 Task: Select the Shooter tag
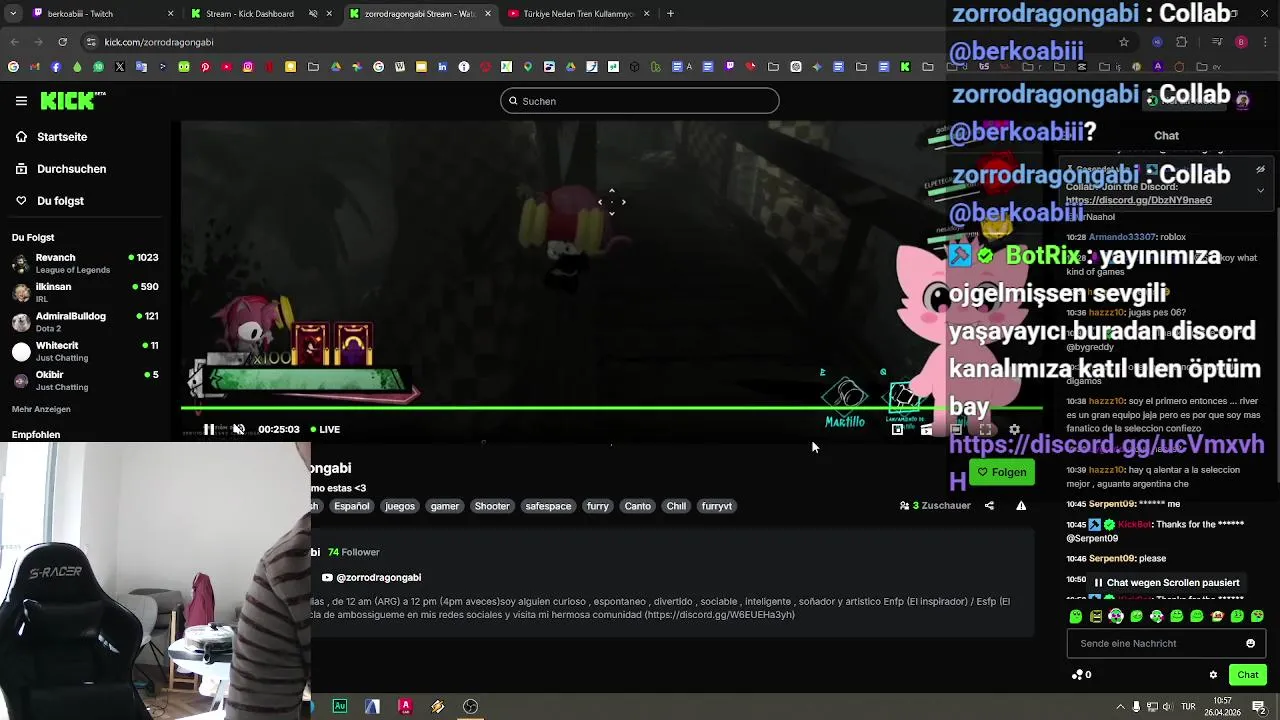(x=492, y=506)
